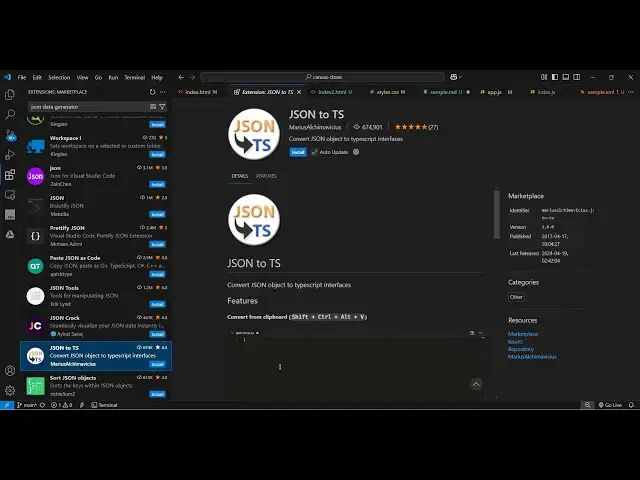
Task: Open the Edit menu
Action: (x=37, y=77)
